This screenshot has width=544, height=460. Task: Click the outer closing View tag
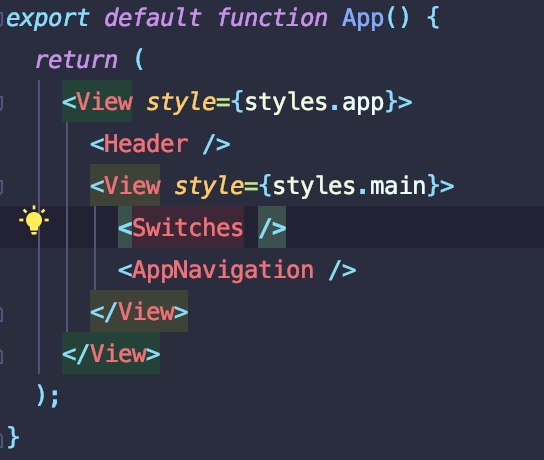(111, 353)
